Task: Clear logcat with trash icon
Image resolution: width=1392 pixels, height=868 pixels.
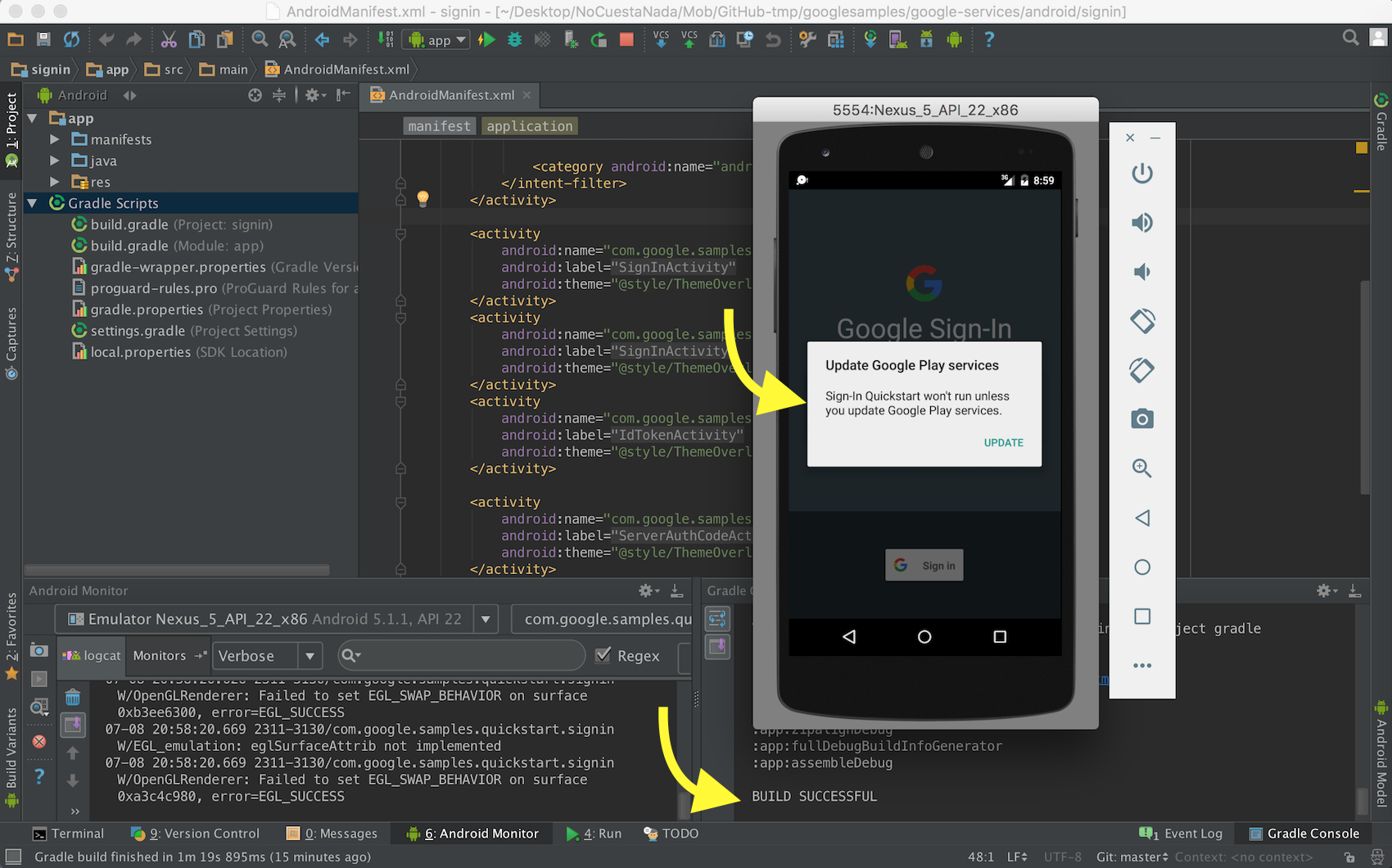Action: 73,697
